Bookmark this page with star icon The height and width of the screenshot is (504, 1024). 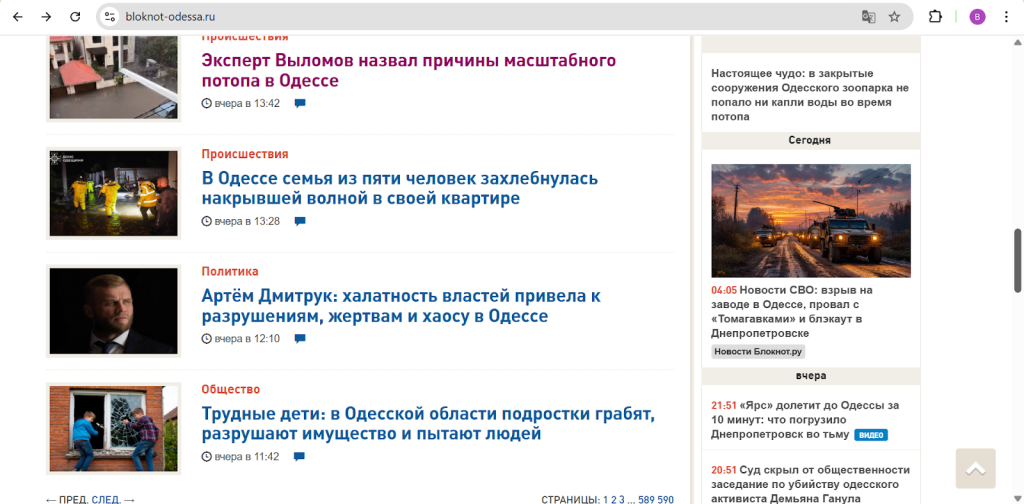[x=894, y=17]
